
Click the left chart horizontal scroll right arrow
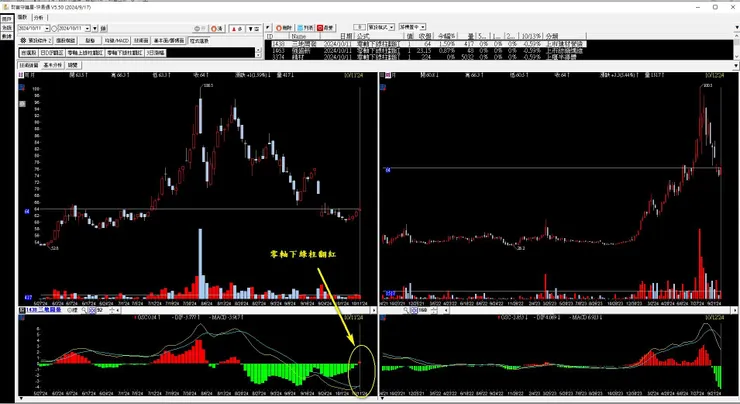(x=373, y=310)
